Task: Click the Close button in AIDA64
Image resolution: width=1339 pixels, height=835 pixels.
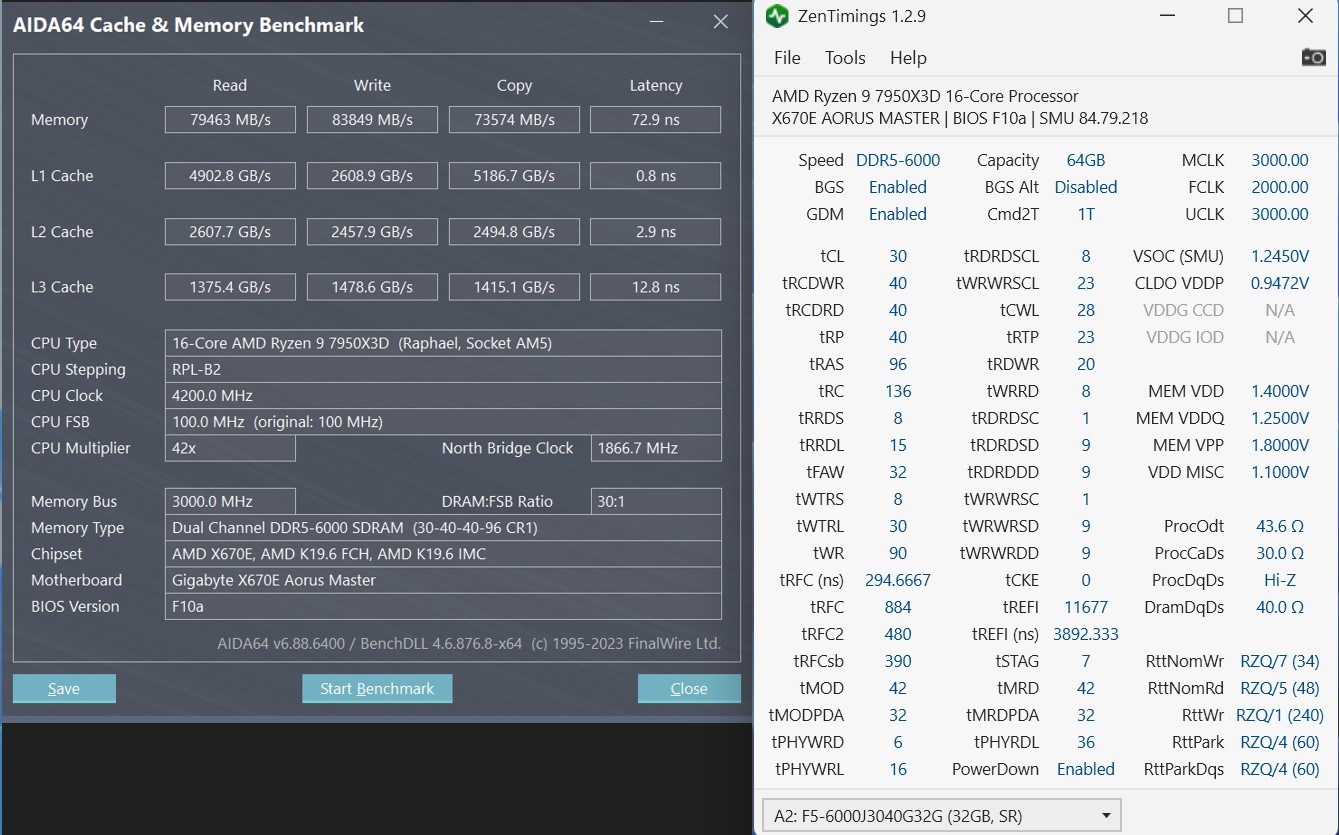Action: pos(689,688)
